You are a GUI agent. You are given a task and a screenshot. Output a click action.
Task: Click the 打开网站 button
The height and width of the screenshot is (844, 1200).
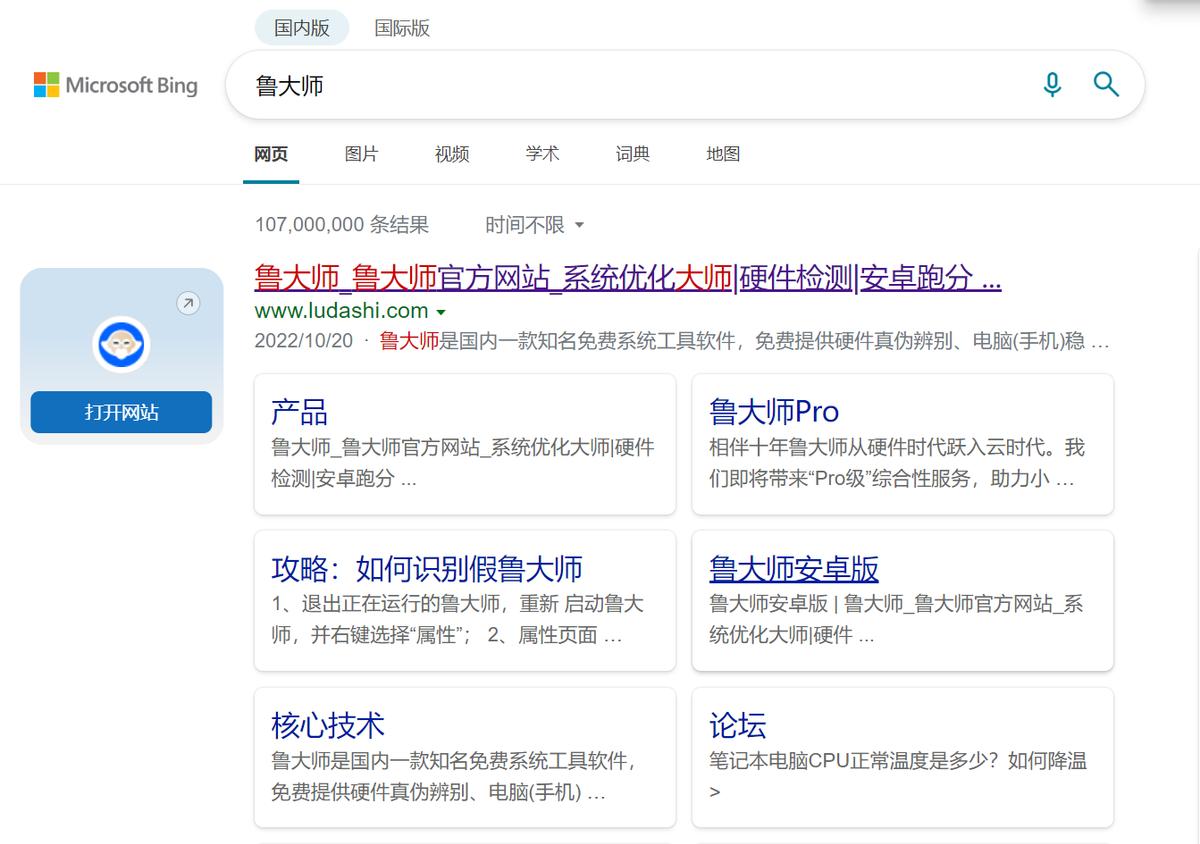point(120,411)
